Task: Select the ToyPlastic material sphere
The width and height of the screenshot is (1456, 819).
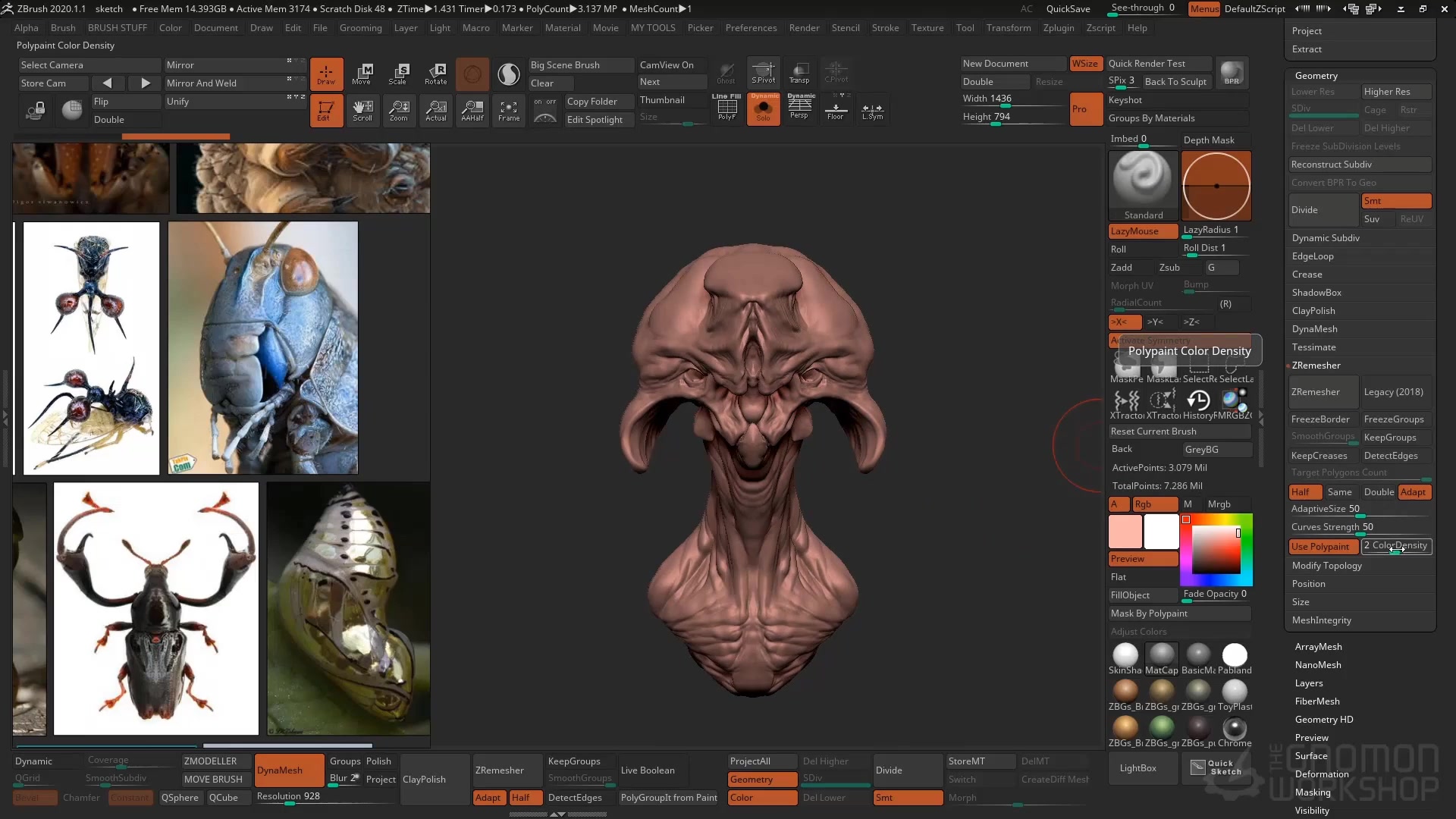Action: click(x=1235, y=695)
